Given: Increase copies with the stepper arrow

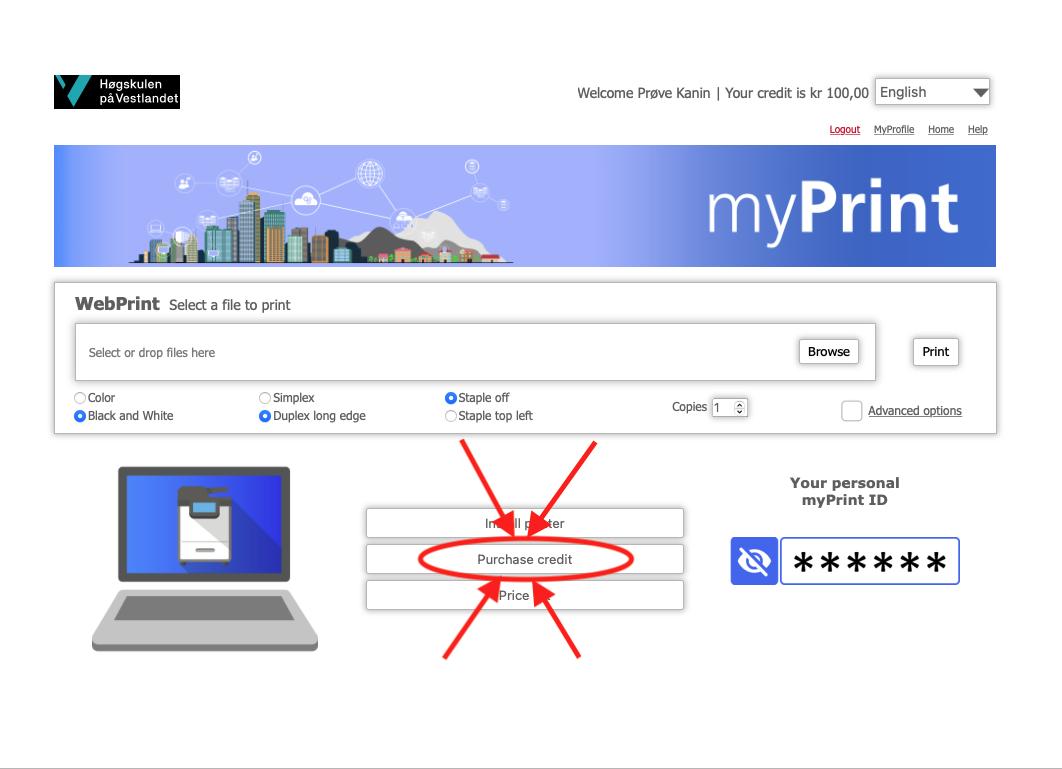Looking at the screenshot, I should pos(740,404).
